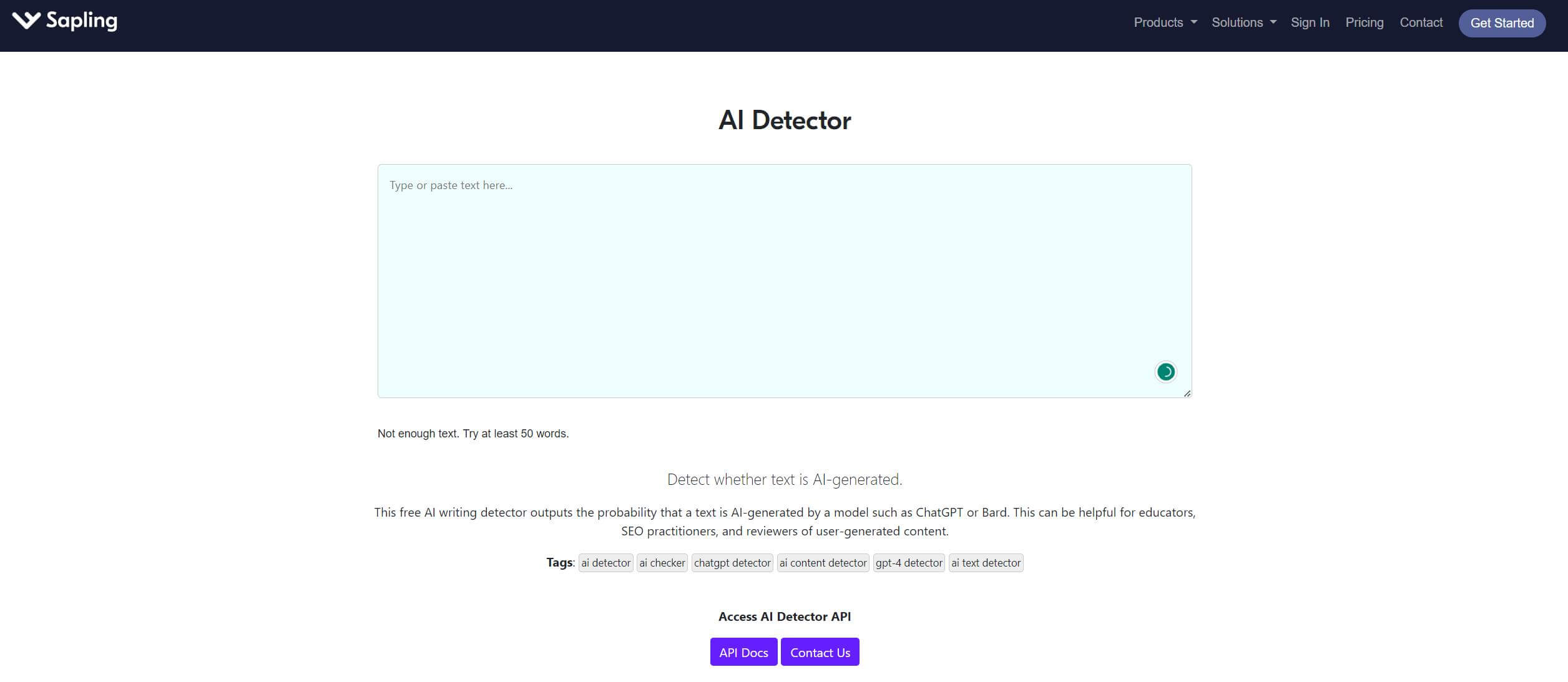The height and width of the screenshot is (682, 1568).
Task: Select the gpt-4 detector tag
Action: pos(909,562)
